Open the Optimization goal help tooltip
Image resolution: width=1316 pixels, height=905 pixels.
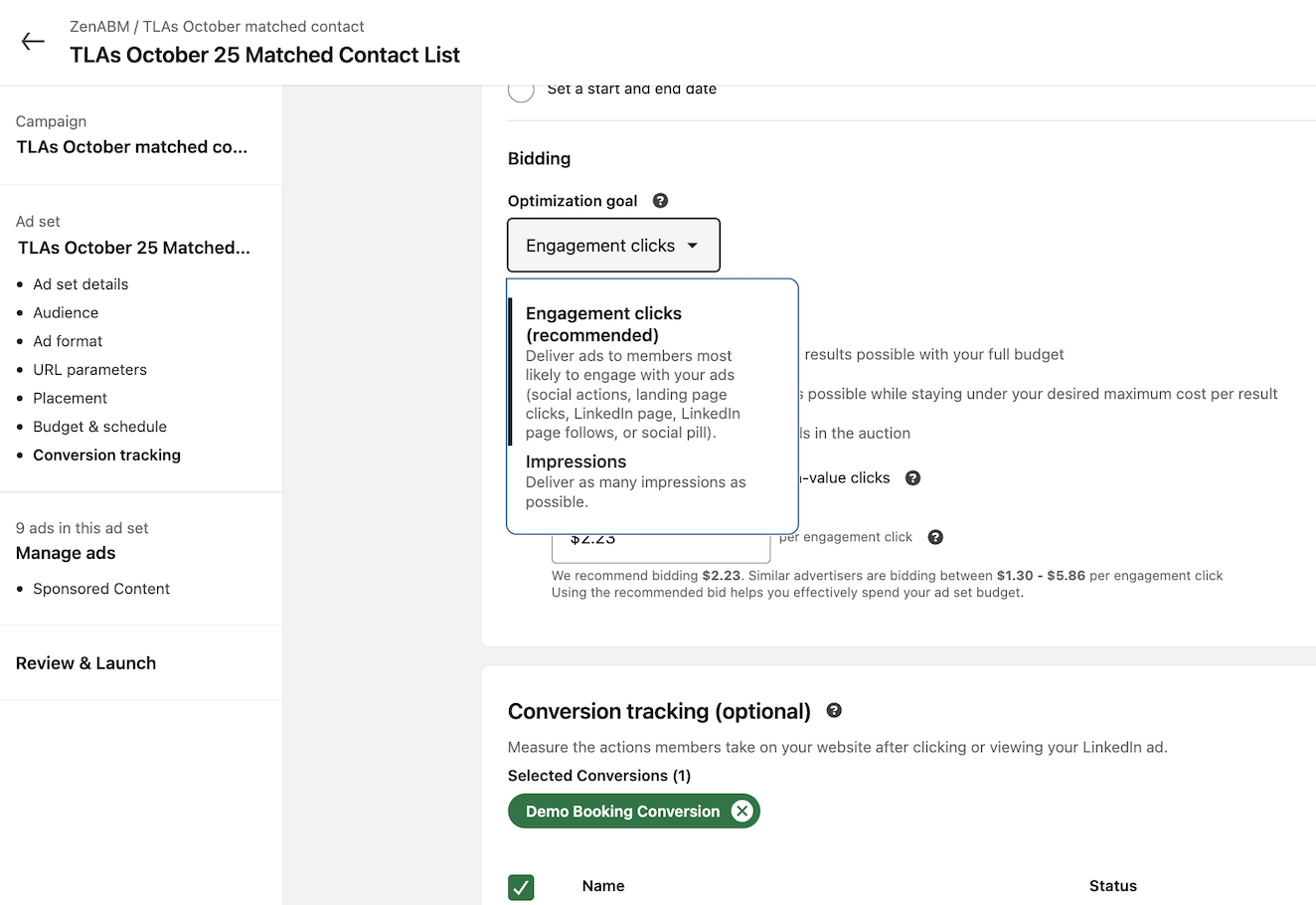[x=660, y=200]
